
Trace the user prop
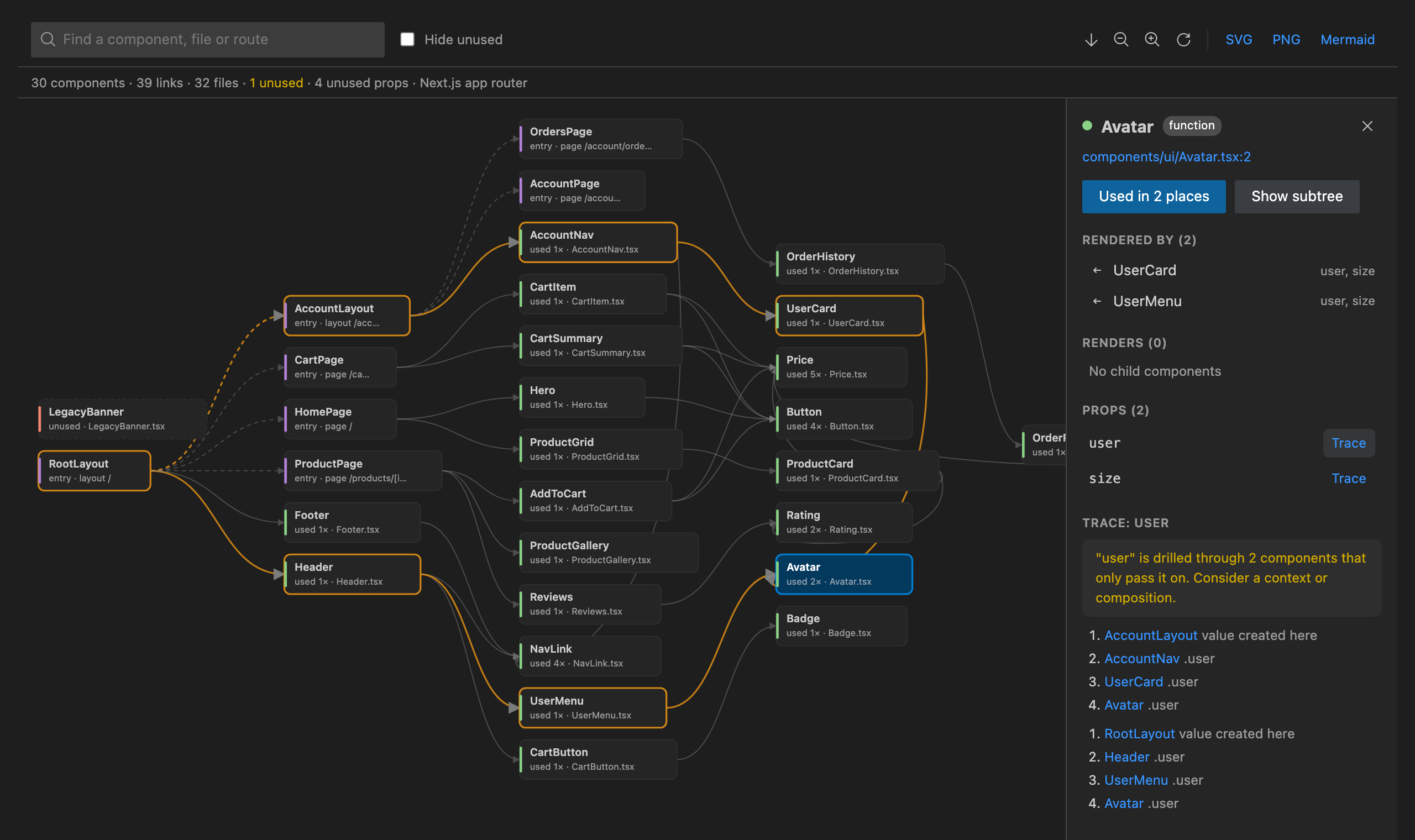1348,443
